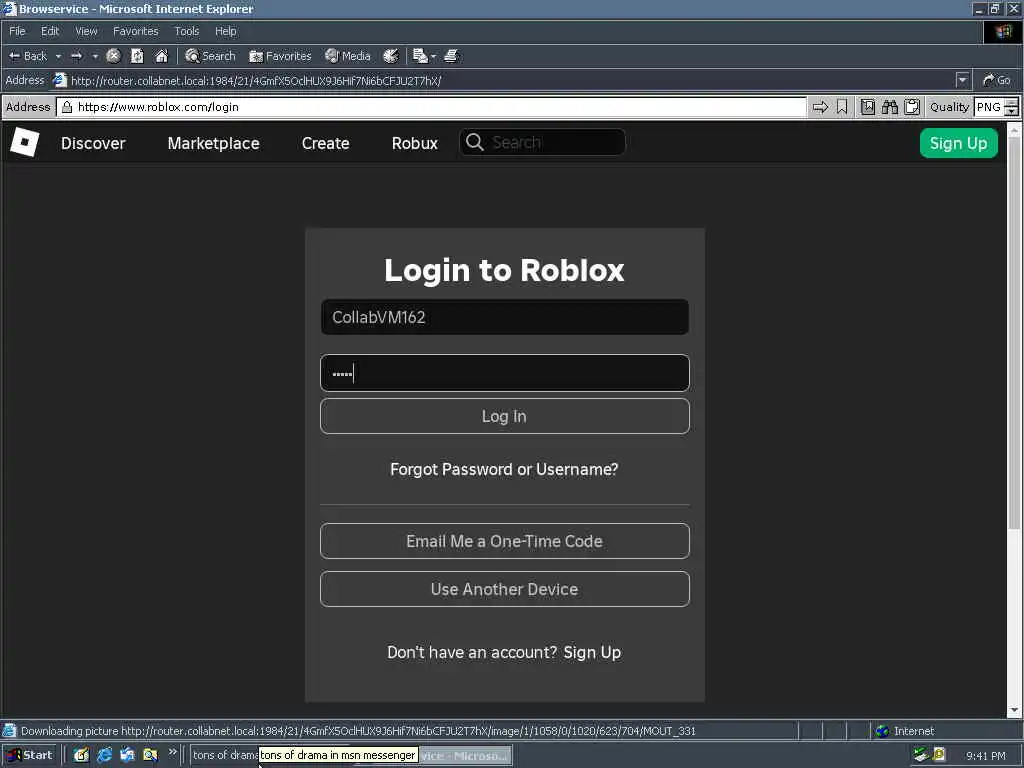Open the View menu

[x=86, y=31]
